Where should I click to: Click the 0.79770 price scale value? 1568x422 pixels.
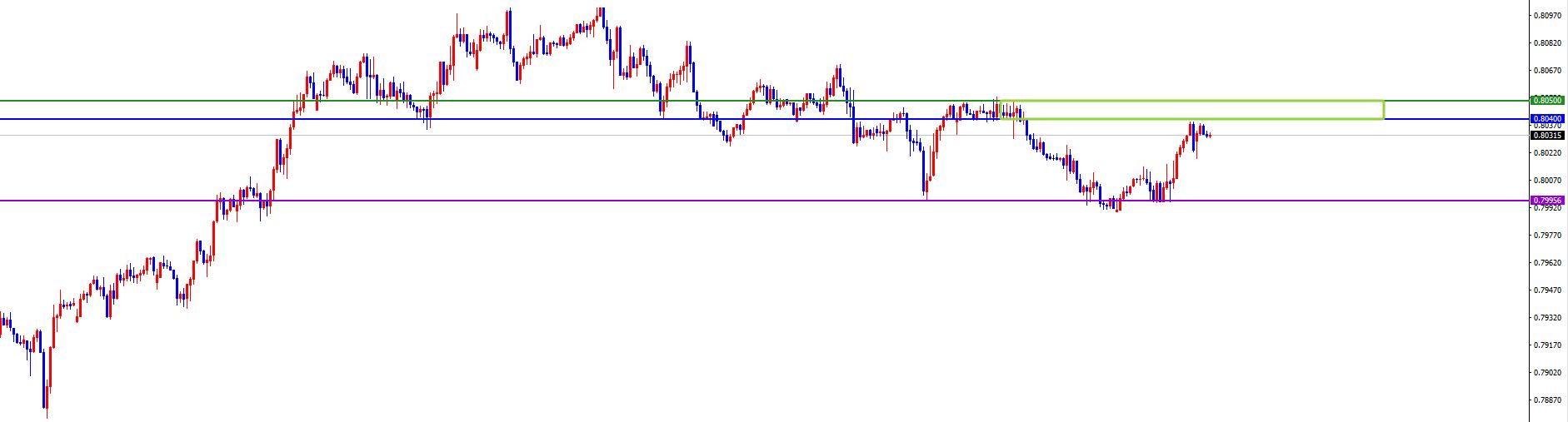(1546, 236)
